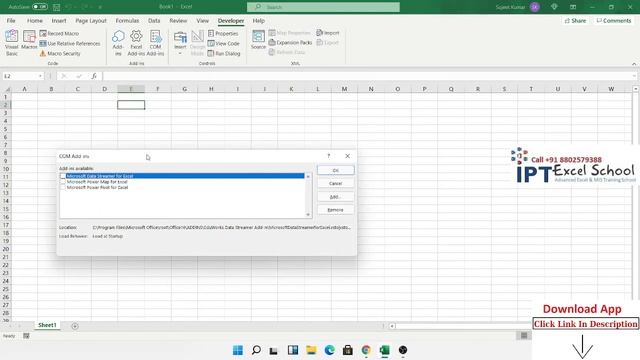Open the Name Box dropdown arrow
The width and height of the screenshot is (640, 360).
(40, 76)
